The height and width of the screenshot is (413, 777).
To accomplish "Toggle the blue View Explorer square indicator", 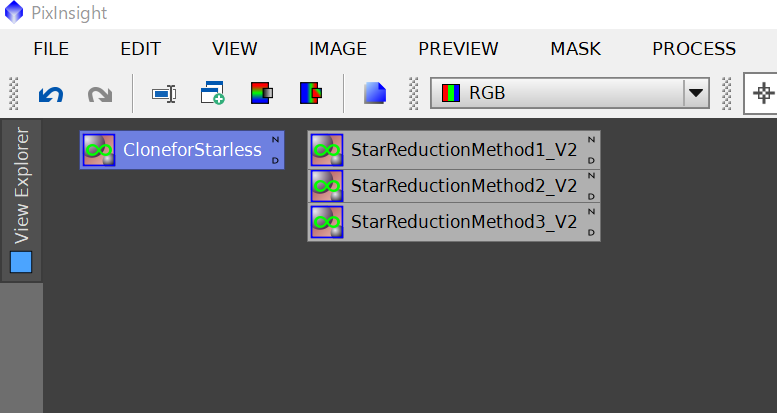I will (21, 262).
